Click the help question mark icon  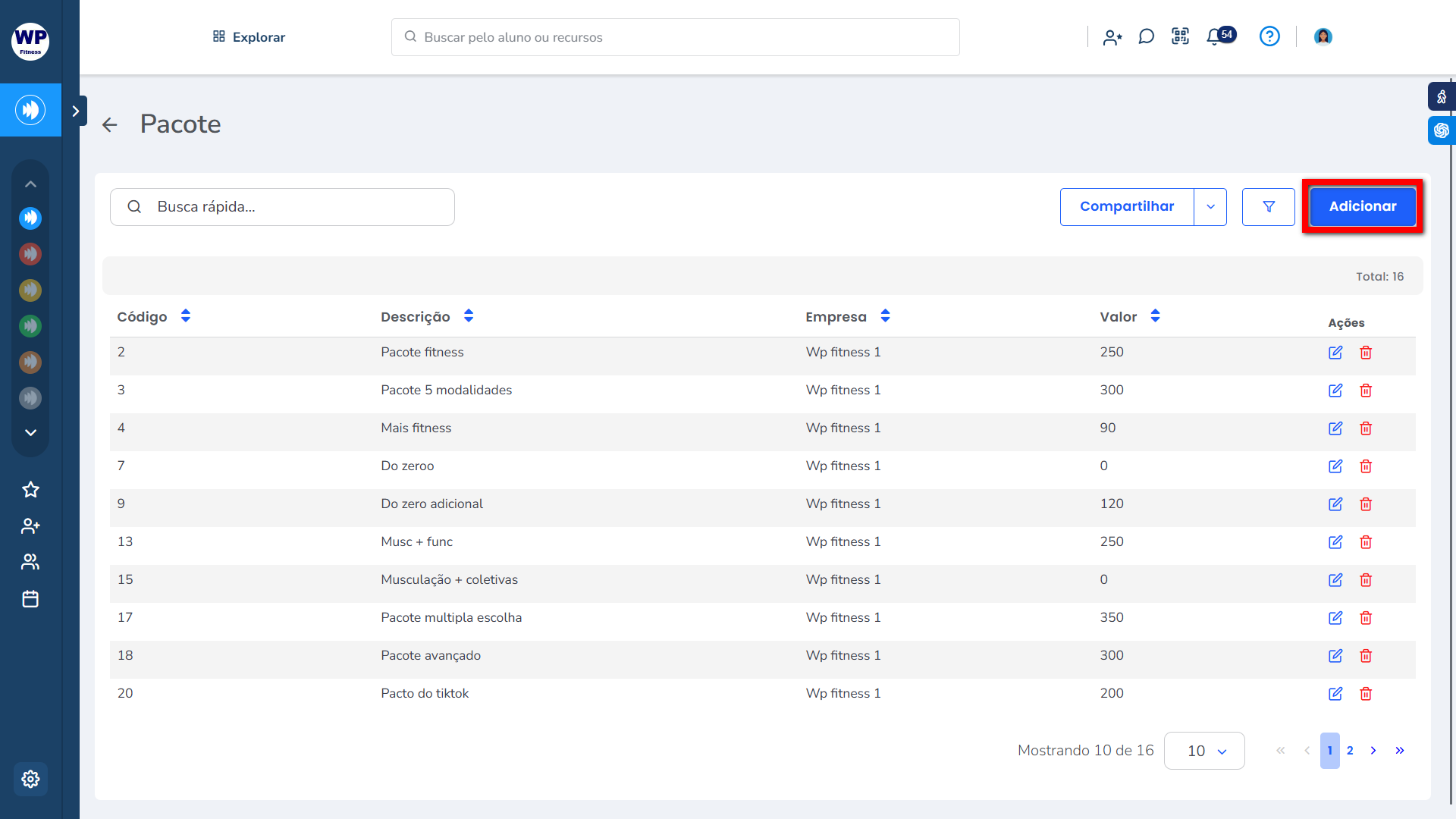coord(1269,36)
